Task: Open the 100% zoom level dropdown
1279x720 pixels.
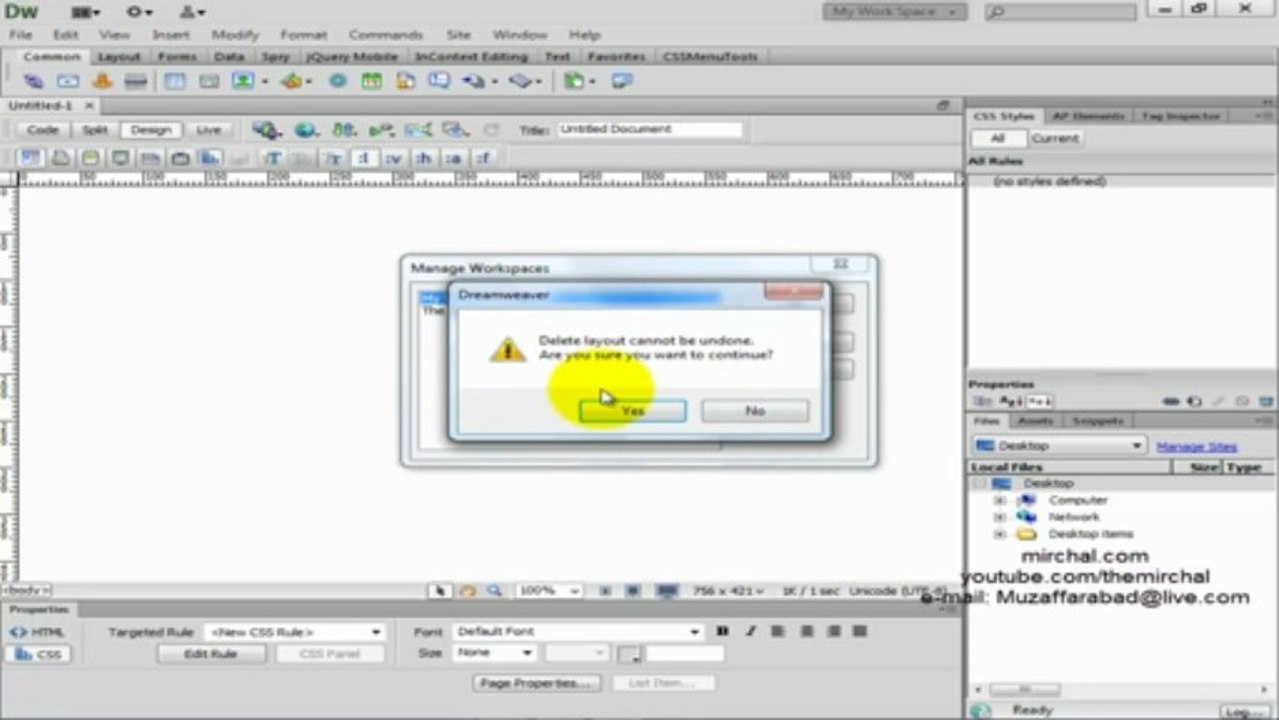Action: 547,591
